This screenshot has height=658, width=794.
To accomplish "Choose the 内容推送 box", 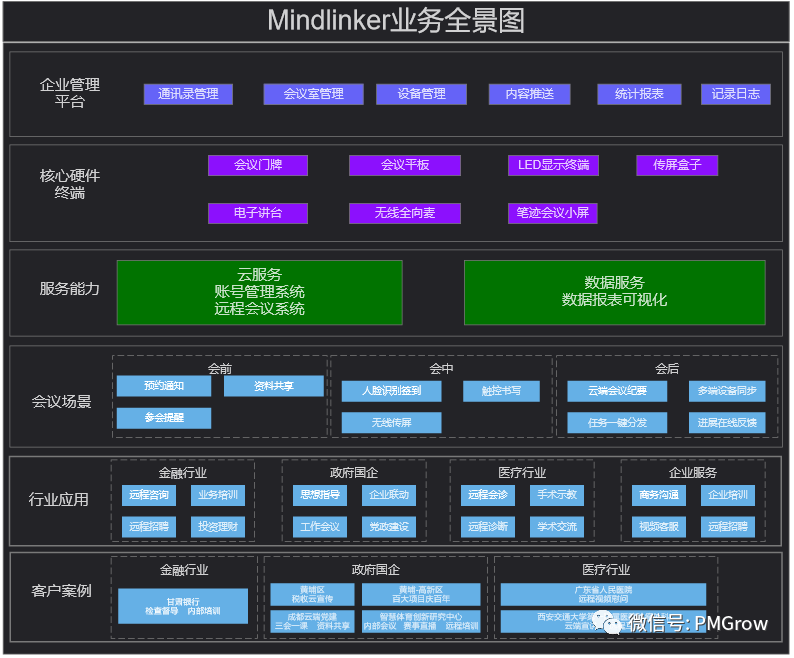I will tap(530, 94).
